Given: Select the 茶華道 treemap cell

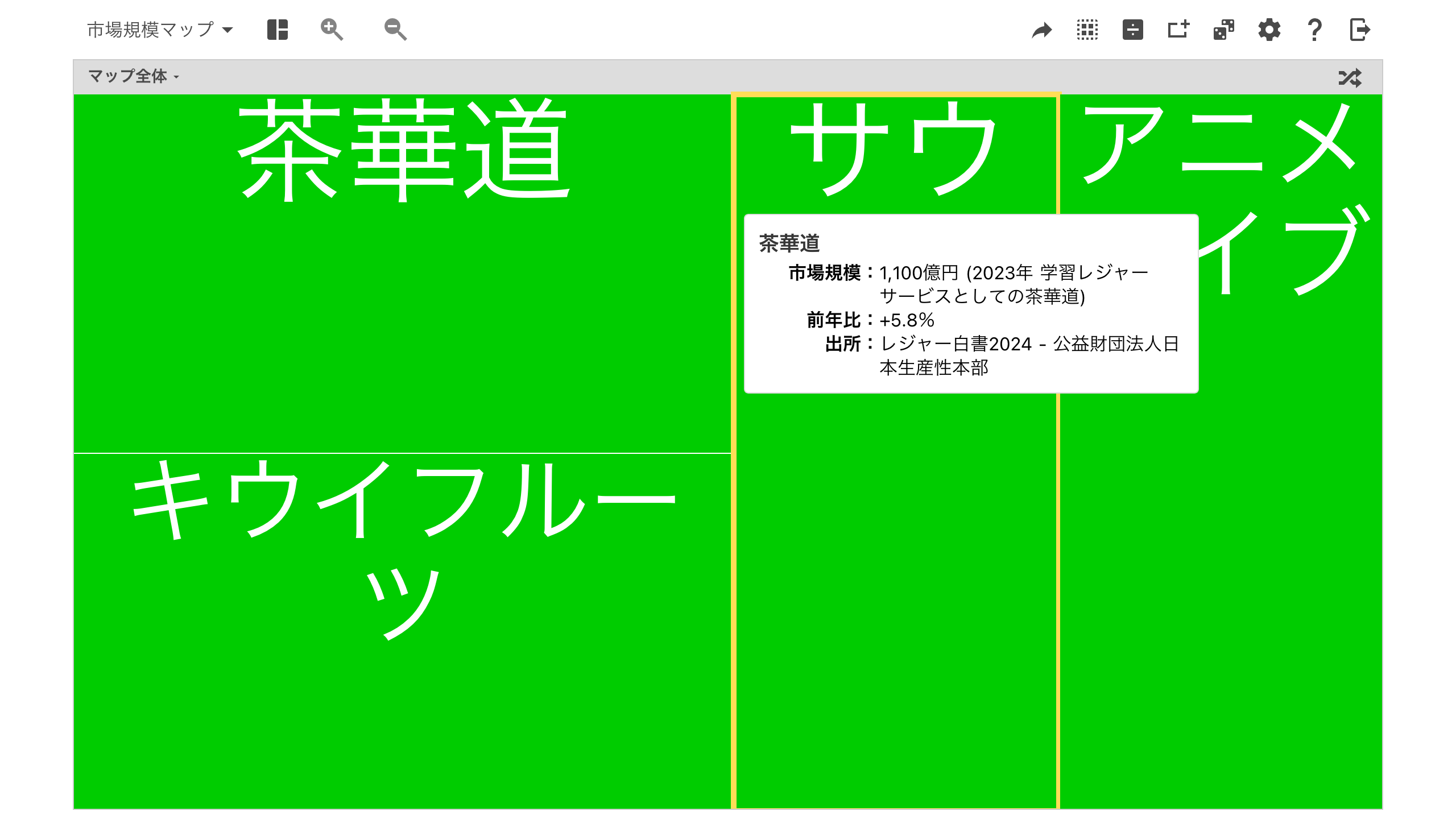Looking at the screenshot, I should tap(402, 273).
